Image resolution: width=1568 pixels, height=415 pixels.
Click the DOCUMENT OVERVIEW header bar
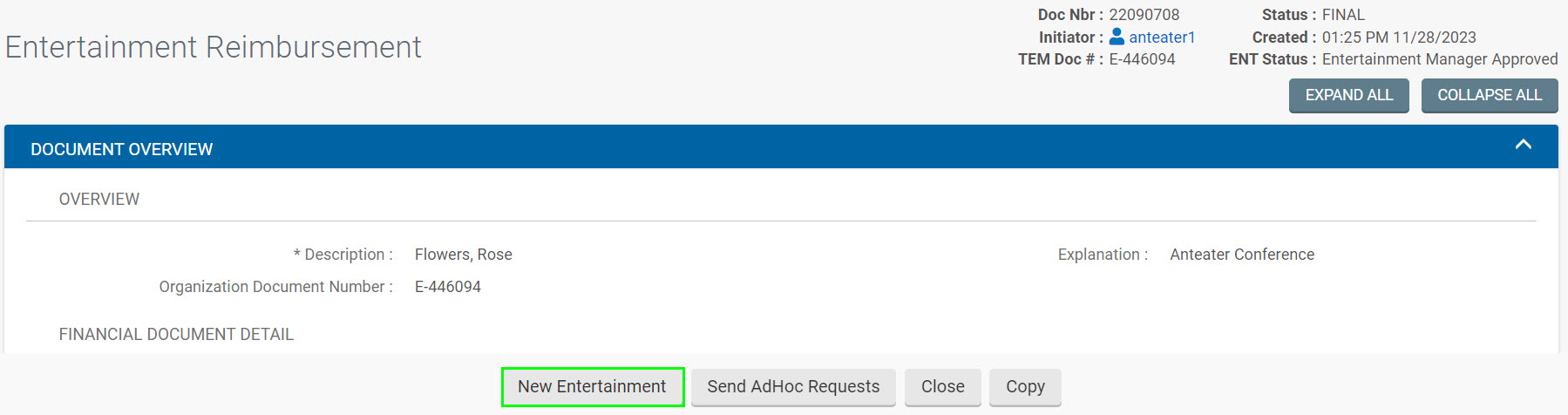pos(781,146)
